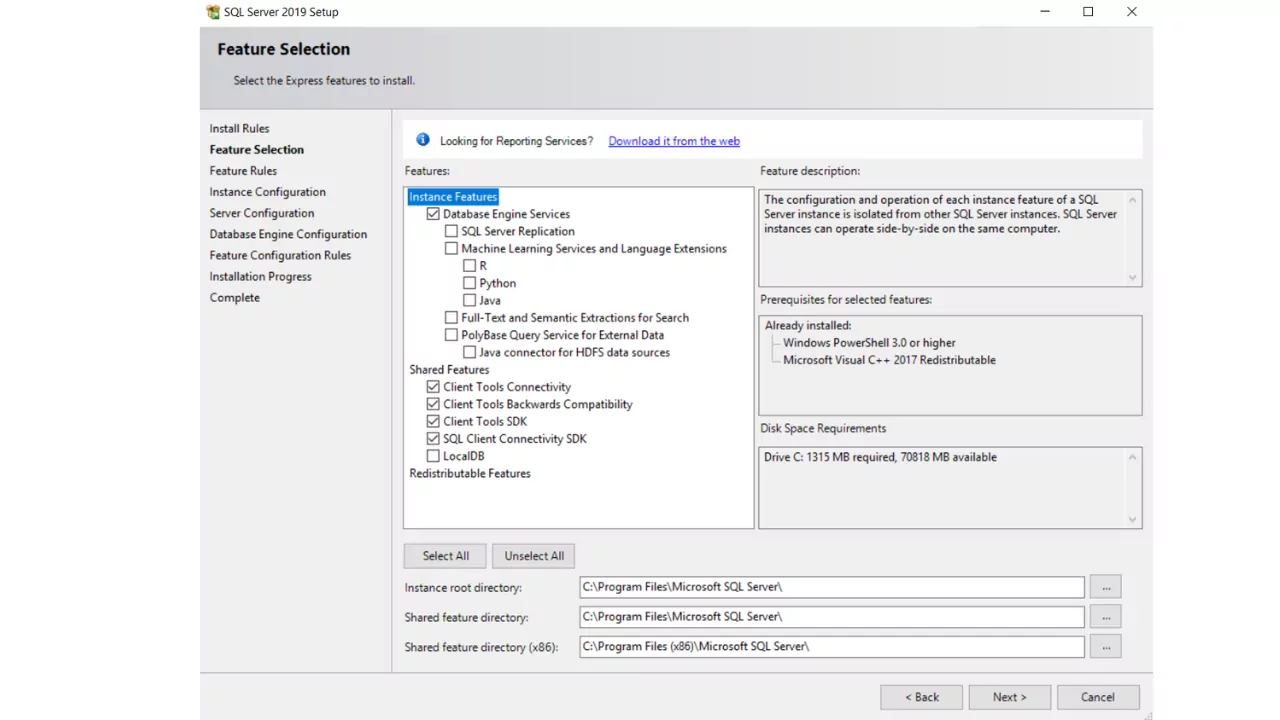The image size is (1280, 720).
Task: Tick the R feature checkbox
Action: click(469, 266)
